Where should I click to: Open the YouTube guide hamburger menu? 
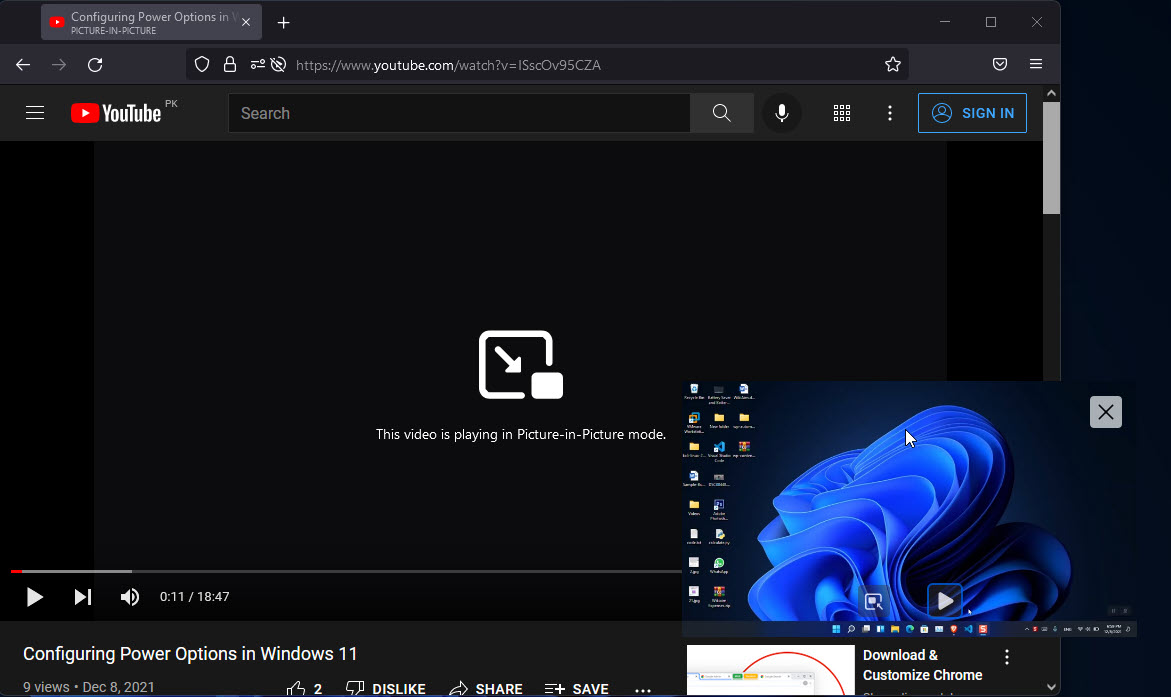click(x=35, y=113)
